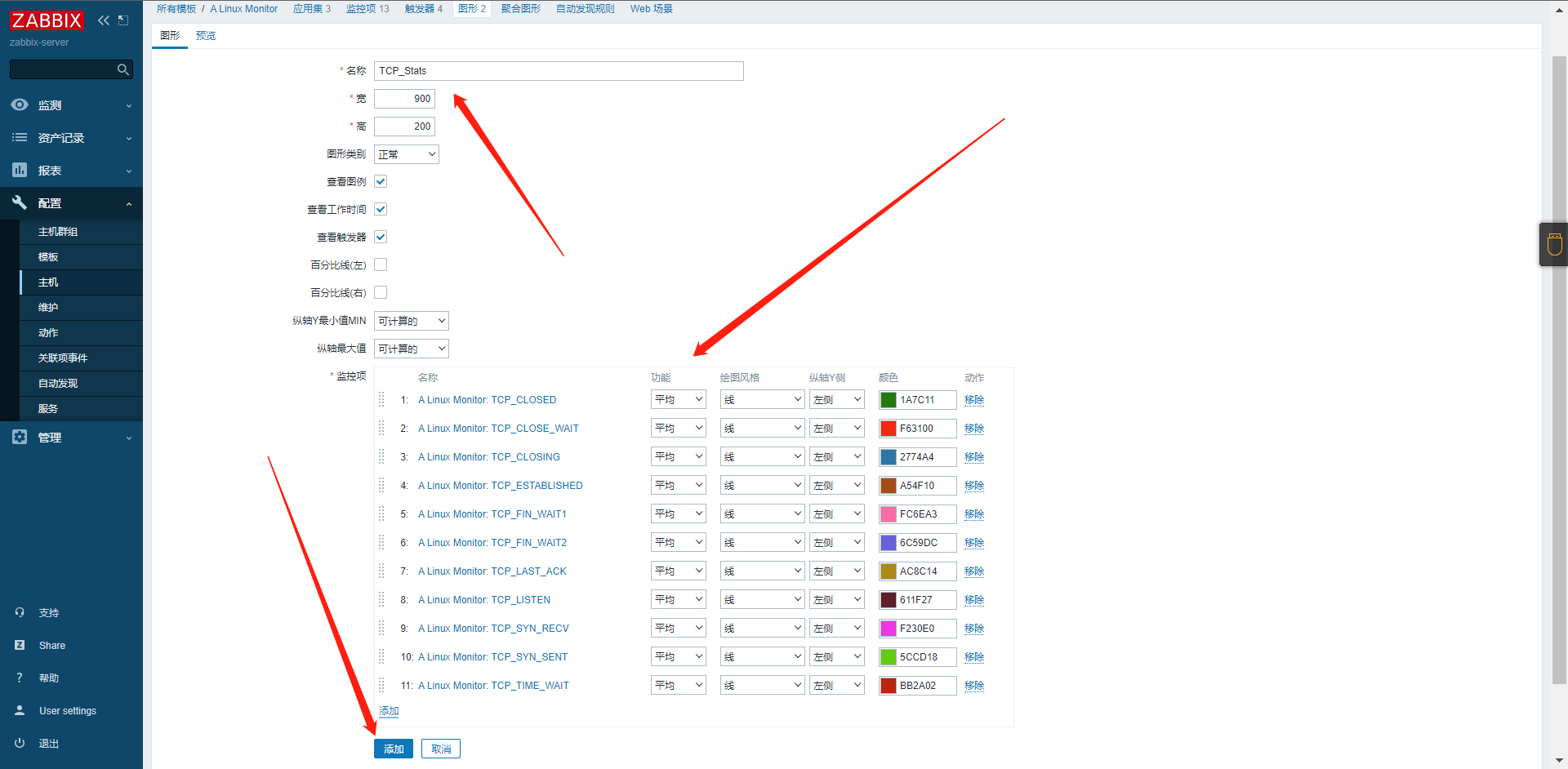Select the 图形 form tab
The image size is (1568, 769).
(170, 36)
